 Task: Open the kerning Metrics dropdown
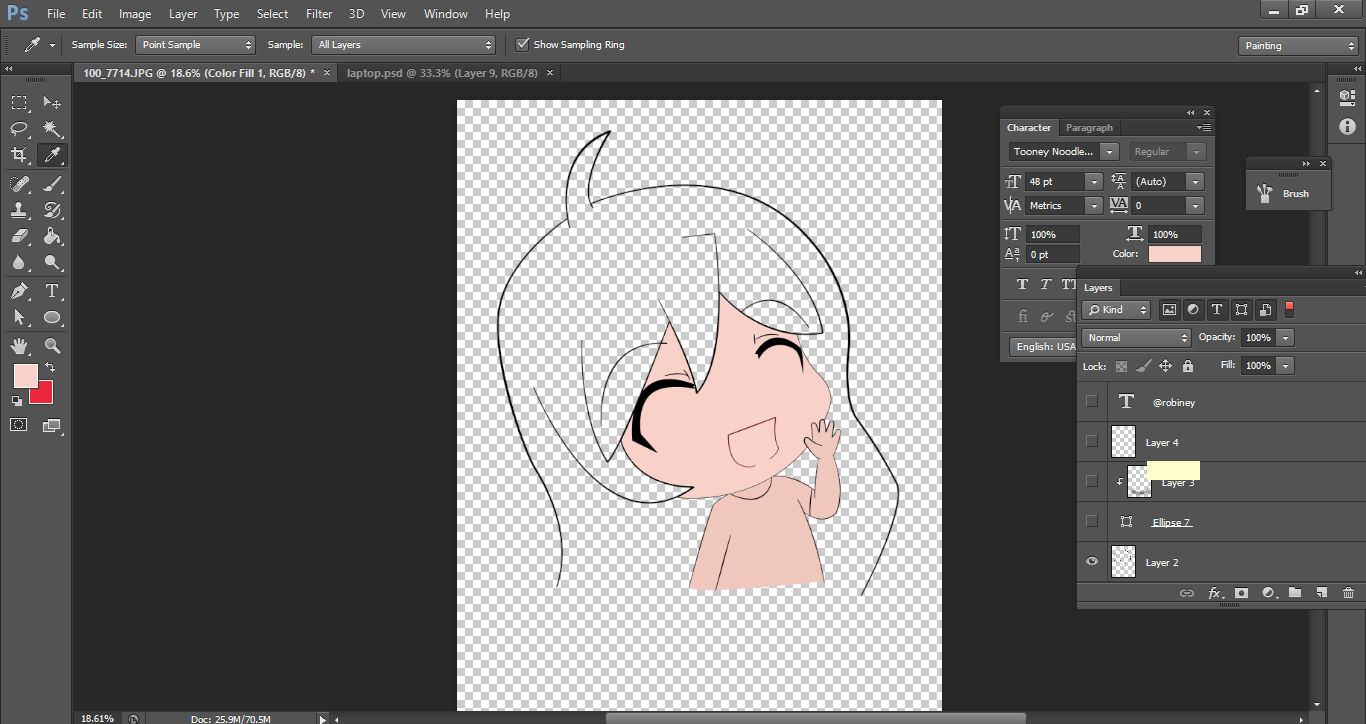click(1093, 205)
